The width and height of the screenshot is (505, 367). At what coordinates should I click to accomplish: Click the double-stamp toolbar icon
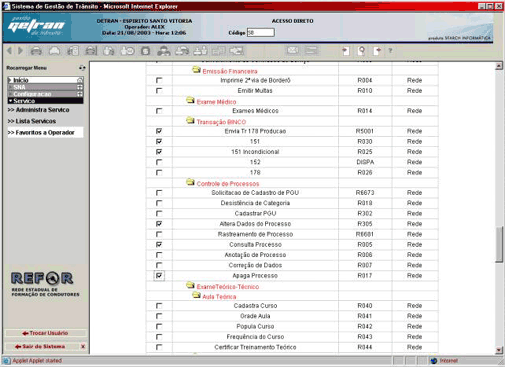click(200, 51)
